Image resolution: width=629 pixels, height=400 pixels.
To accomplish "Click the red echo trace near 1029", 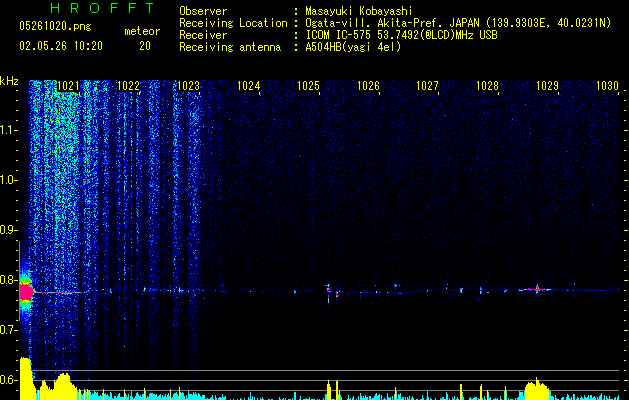I will coord(537,289).
